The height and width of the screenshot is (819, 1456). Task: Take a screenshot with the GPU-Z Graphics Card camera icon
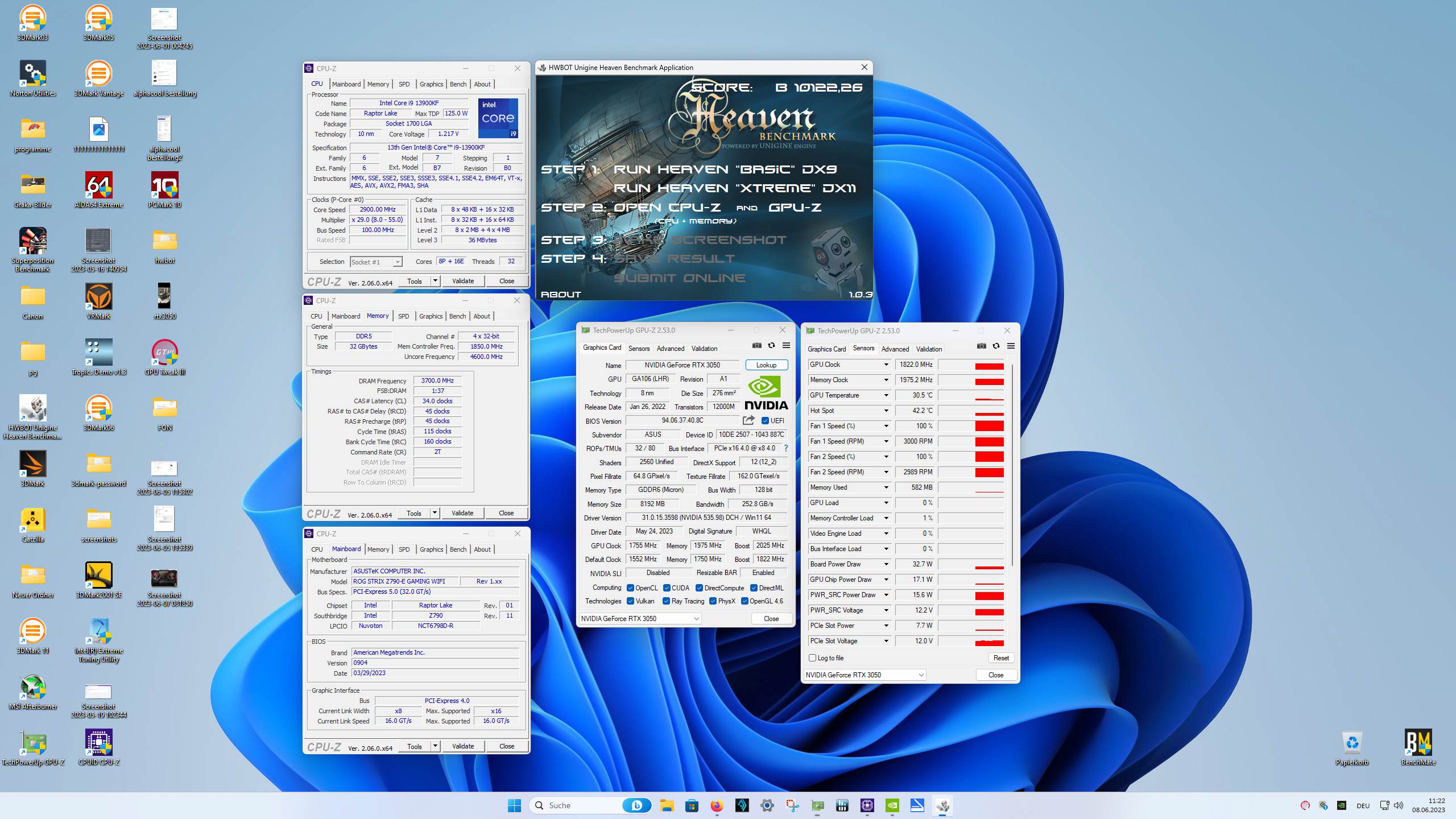coord(756,346)
